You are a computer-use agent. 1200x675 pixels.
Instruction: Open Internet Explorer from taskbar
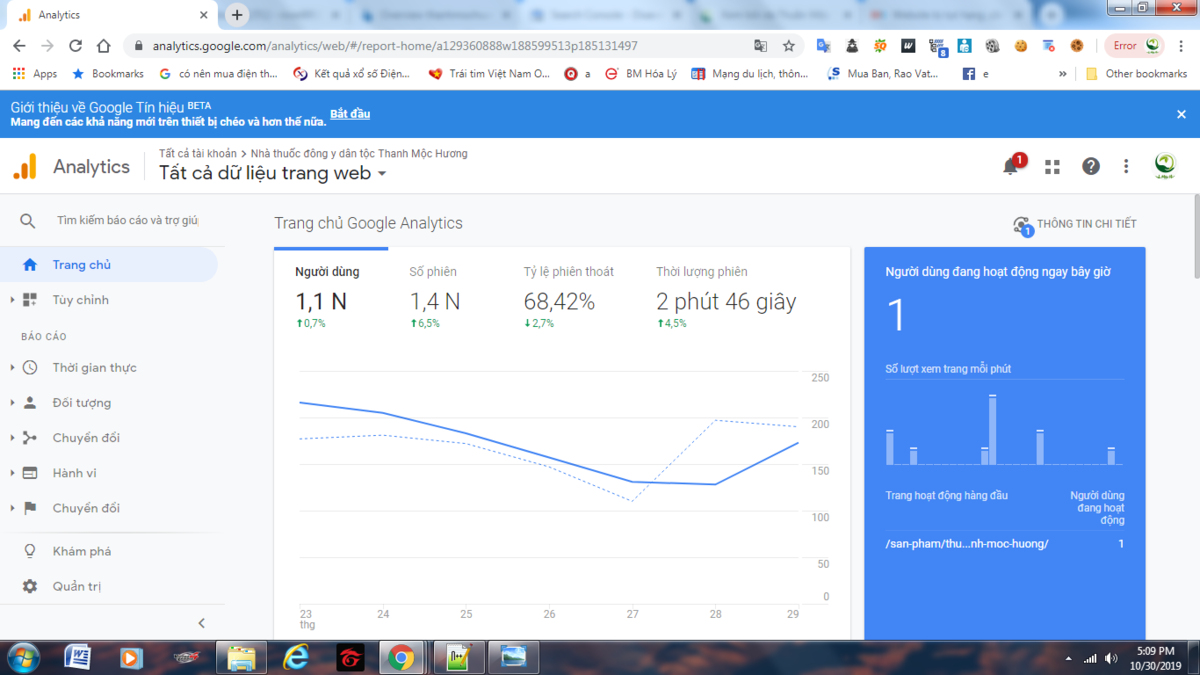coord(296,657)
